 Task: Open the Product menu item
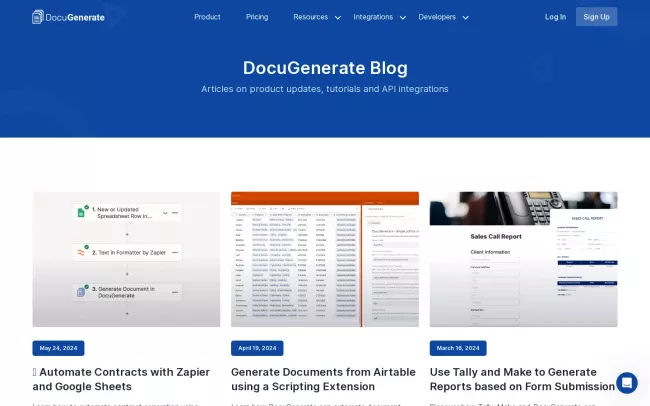pos(207,17)
